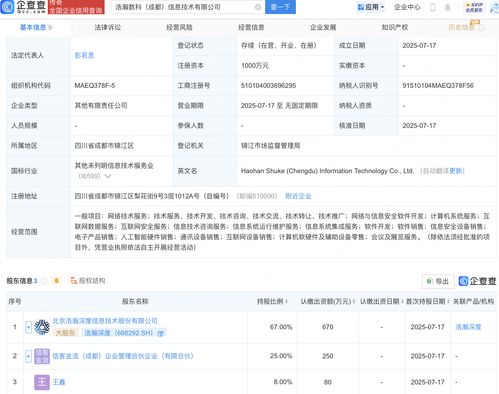Switch to 基本信息 tab
Image resolution: width=499 pixels, height=394 pixels.
pos(36,27)
